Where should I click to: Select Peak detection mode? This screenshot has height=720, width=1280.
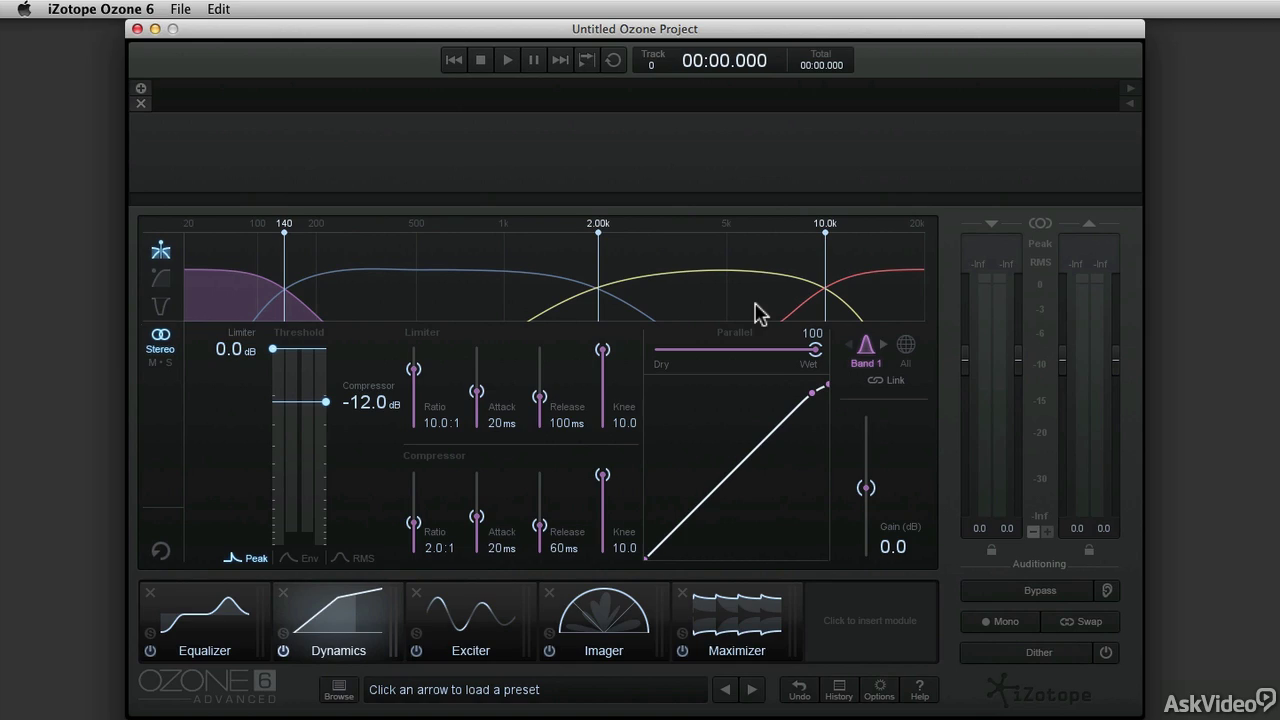coord(246,558)
